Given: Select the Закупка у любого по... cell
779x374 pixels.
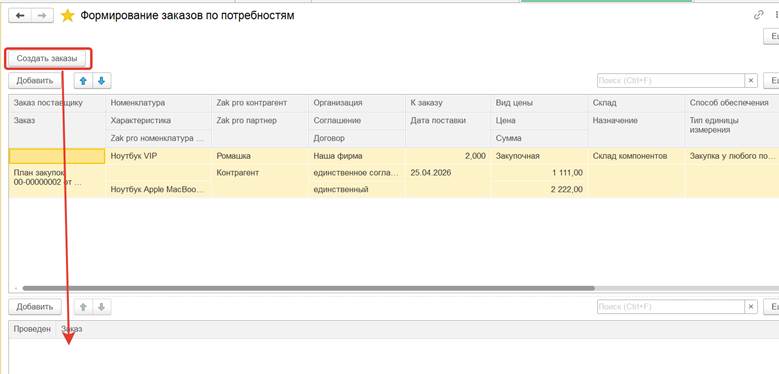Looking at the screenshot, I should click(x=732, y=156).
